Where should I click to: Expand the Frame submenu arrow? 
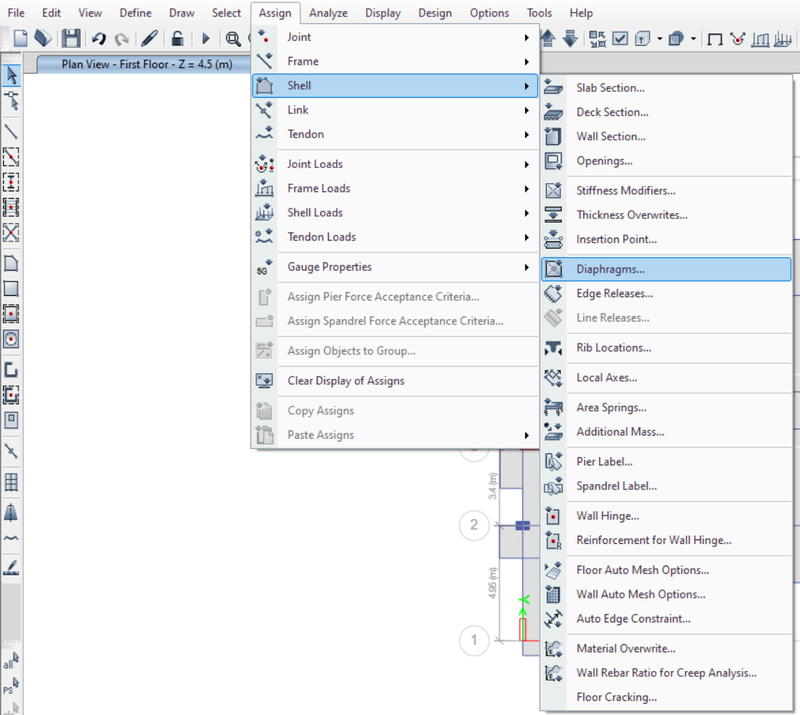pyautogui.click(x=526, y=62)
